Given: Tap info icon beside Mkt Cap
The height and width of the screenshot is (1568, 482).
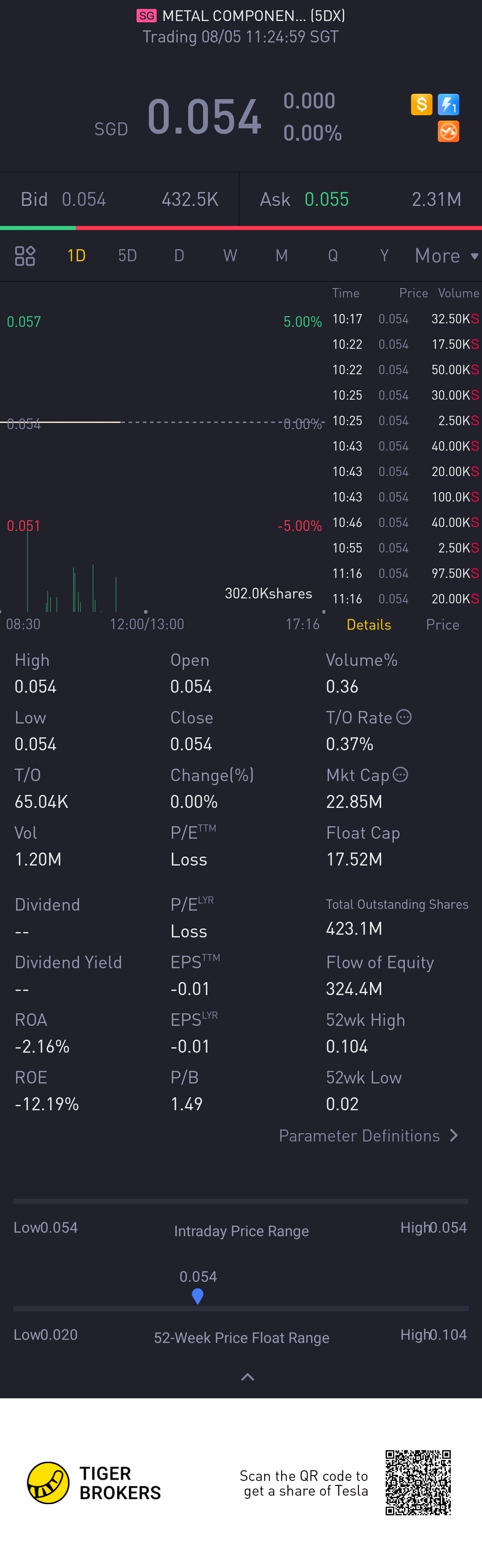Looking at the screenshot, I should pyautogui.click(x=400, y=774).
